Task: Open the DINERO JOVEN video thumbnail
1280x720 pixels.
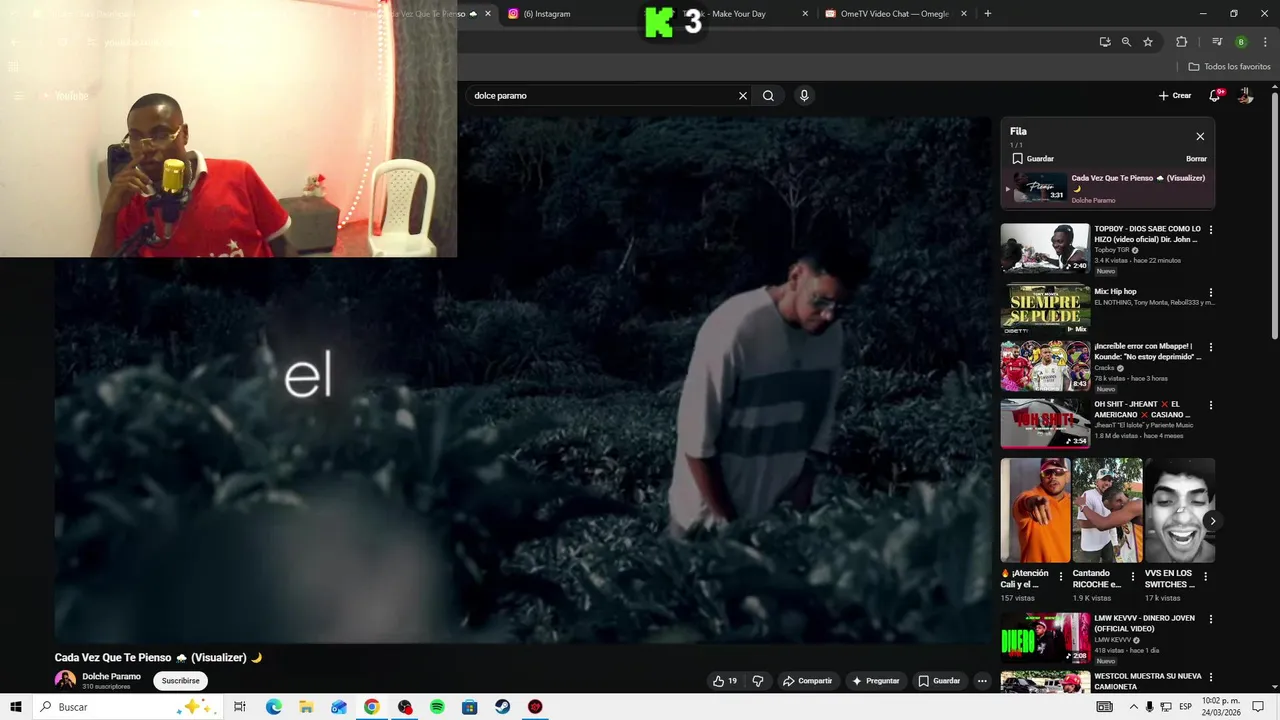Action: (1045, 638)
